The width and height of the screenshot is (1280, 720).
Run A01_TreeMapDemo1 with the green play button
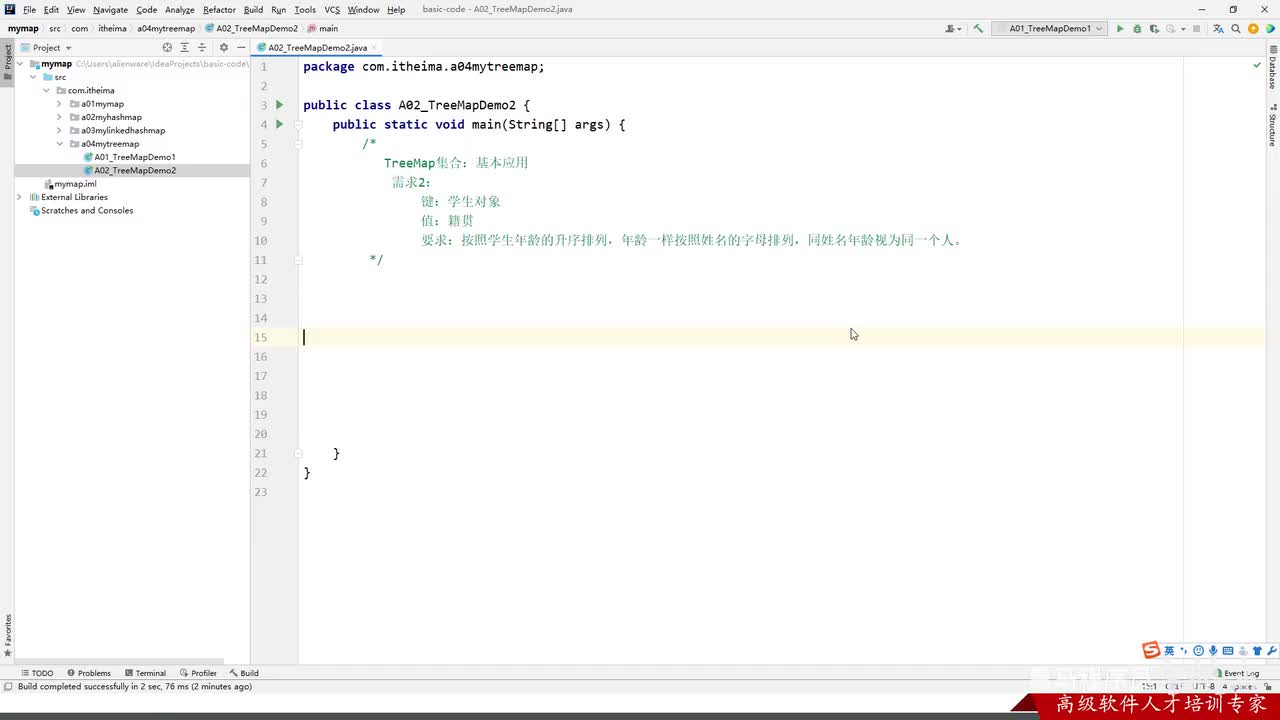(1120, 29)
